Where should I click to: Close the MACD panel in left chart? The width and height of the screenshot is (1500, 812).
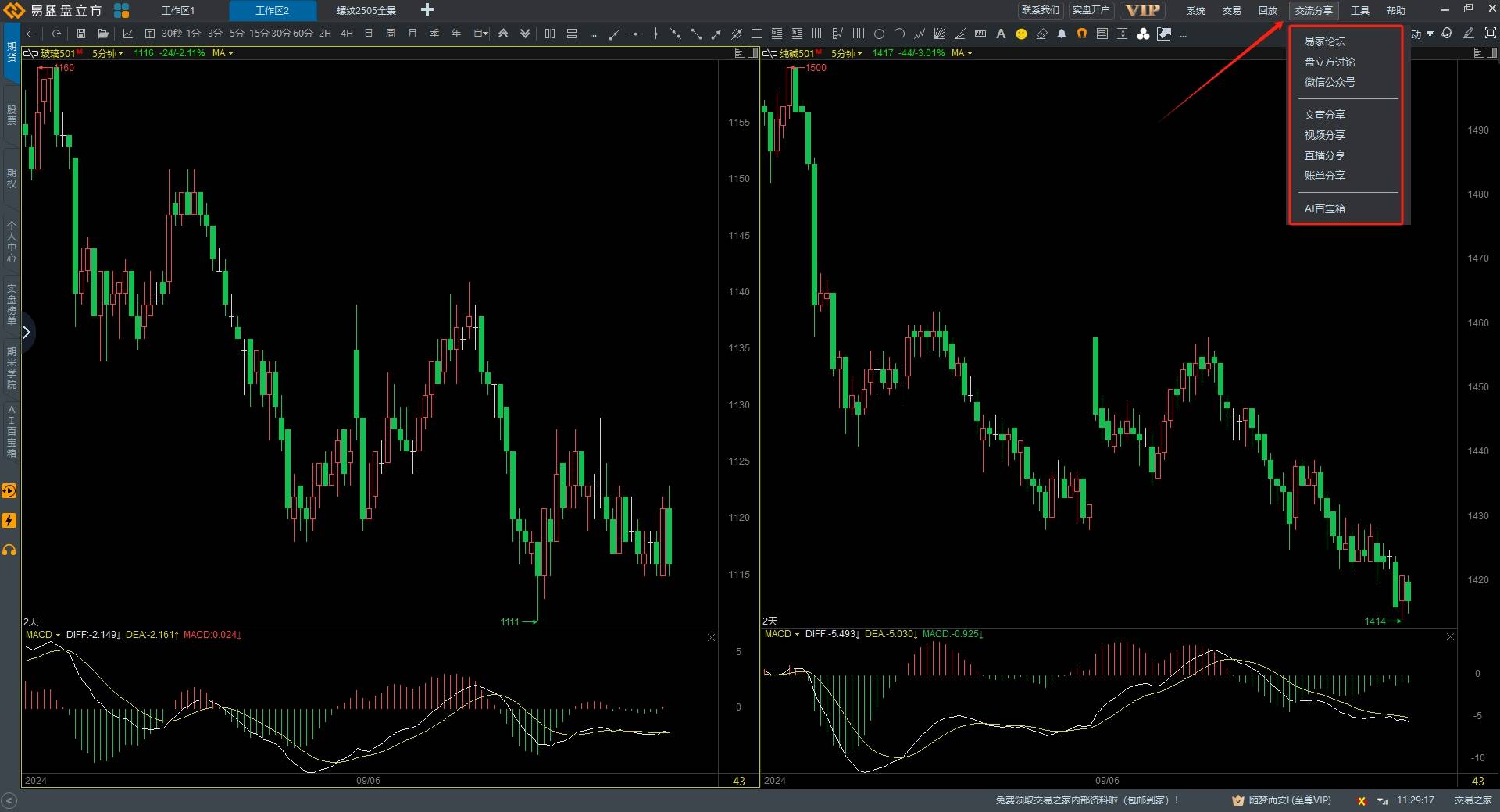pos(711,638)
